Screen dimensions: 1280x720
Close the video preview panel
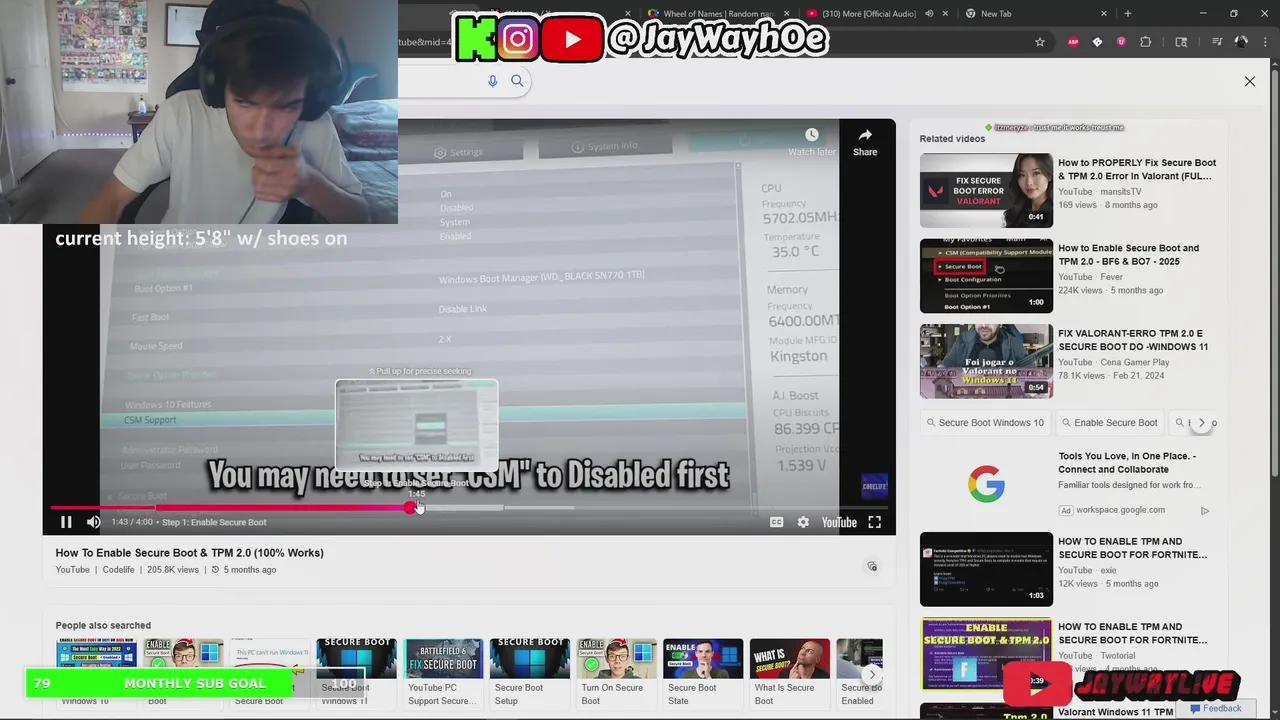coord(1249,81)
